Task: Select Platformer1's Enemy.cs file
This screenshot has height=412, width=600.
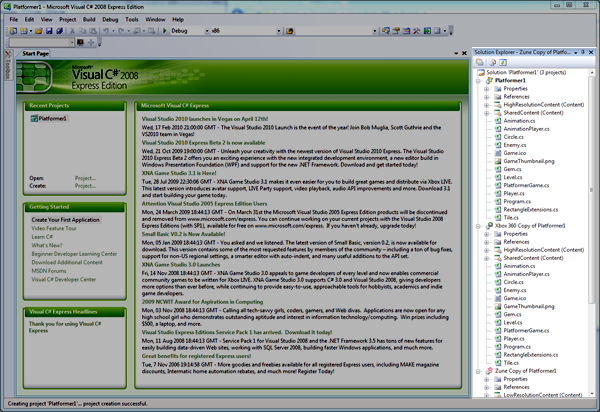Action: [x=515, y=145]
